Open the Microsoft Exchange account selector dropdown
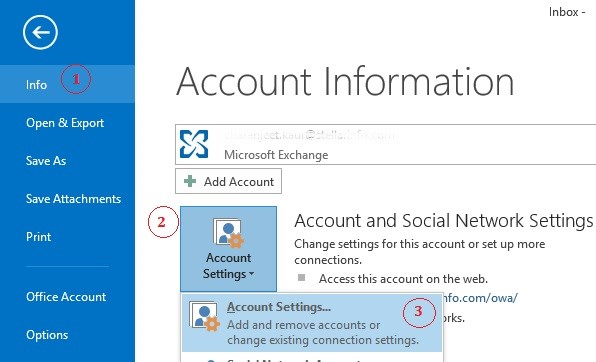Viewport: 596px width, 362px height. click(x=385, y=144)
